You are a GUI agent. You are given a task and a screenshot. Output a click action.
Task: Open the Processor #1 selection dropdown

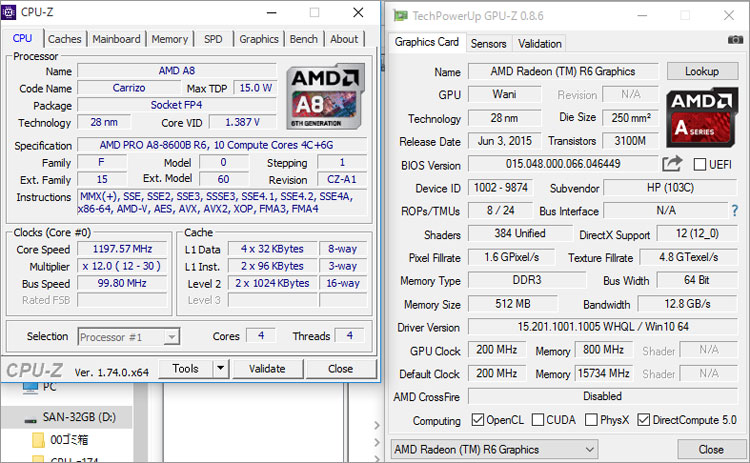coord(129,337)
